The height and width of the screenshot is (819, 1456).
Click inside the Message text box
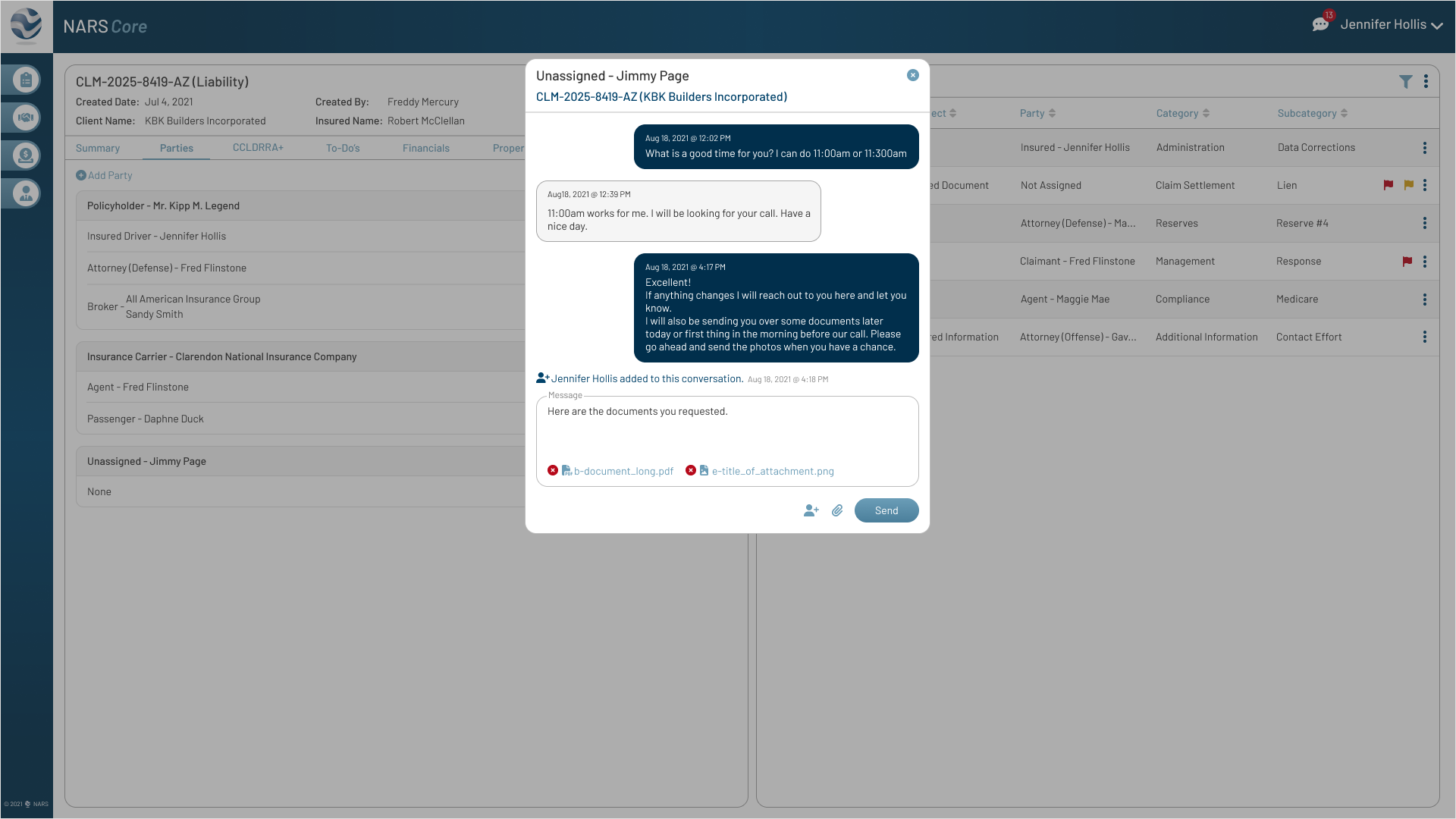(726, 432)
